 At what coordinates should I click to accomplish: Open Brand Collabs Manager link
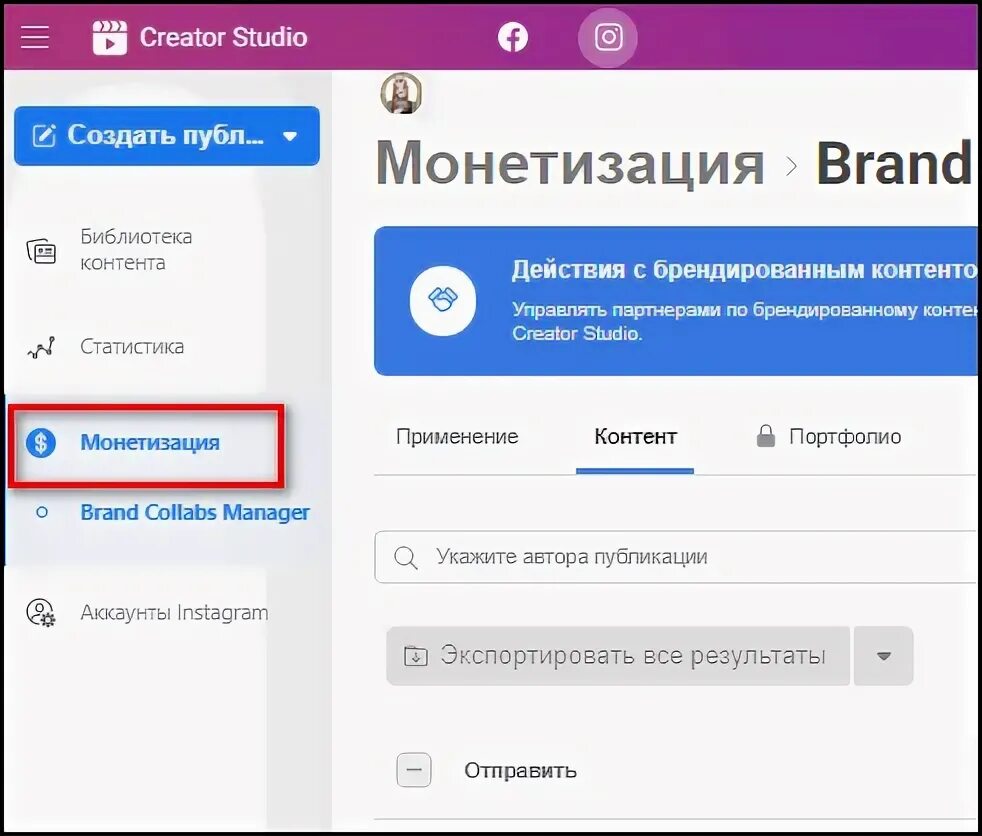coord(195,512)
